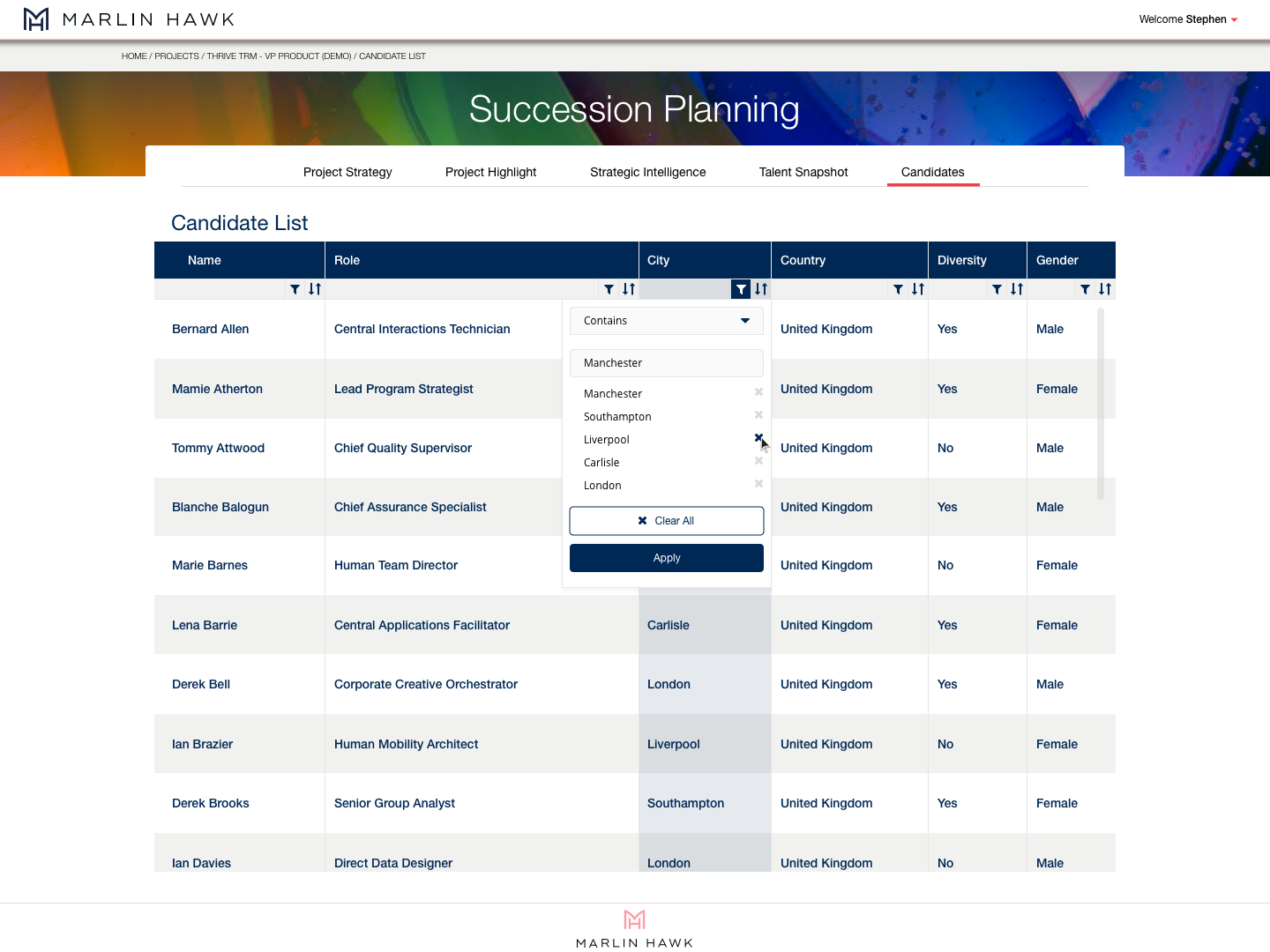This screenshot has width=1270, height=952.
Task: Sort the Name column
Action: coord(315,289)
